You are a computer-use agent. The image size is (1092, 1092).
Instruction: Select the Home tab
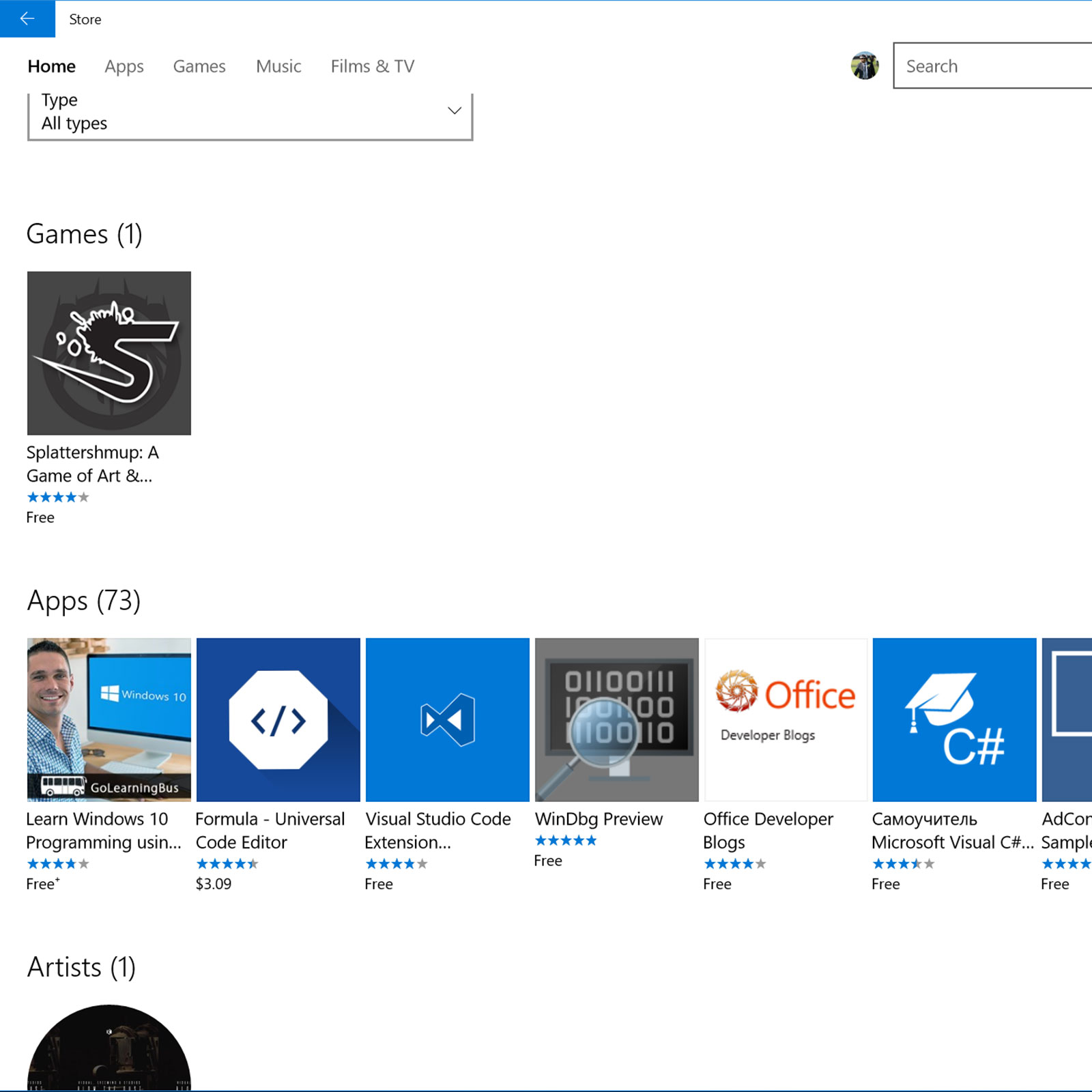point(52,66)
